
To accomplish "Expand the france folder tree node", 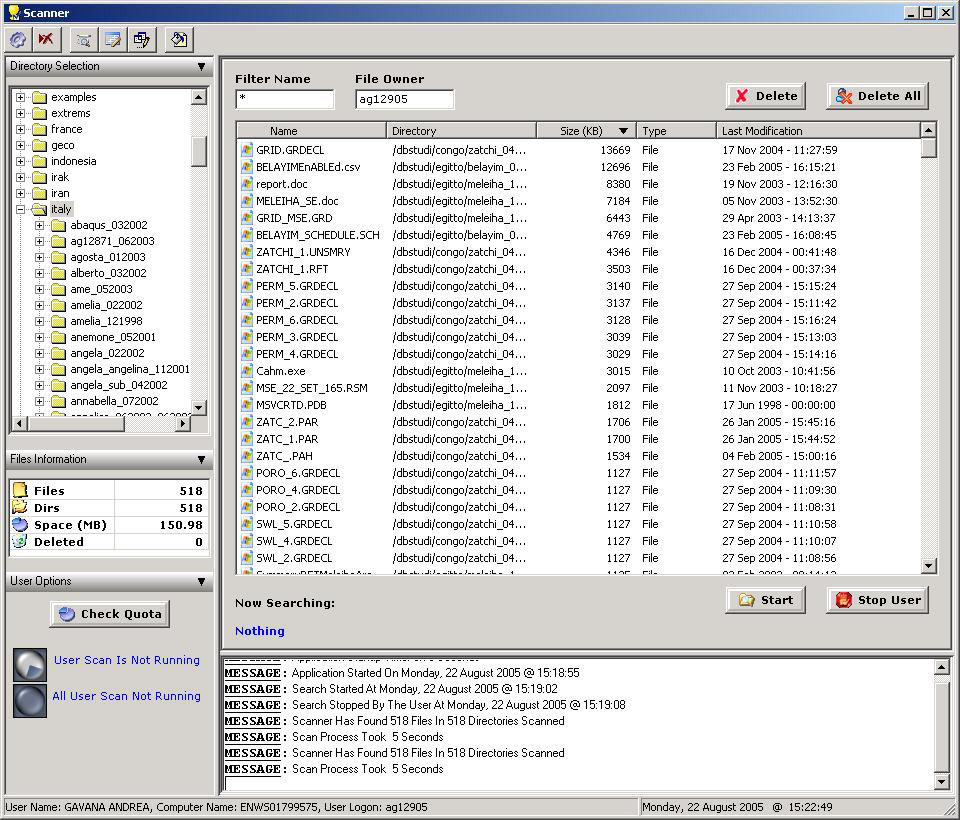I will (x=20, y=129).
